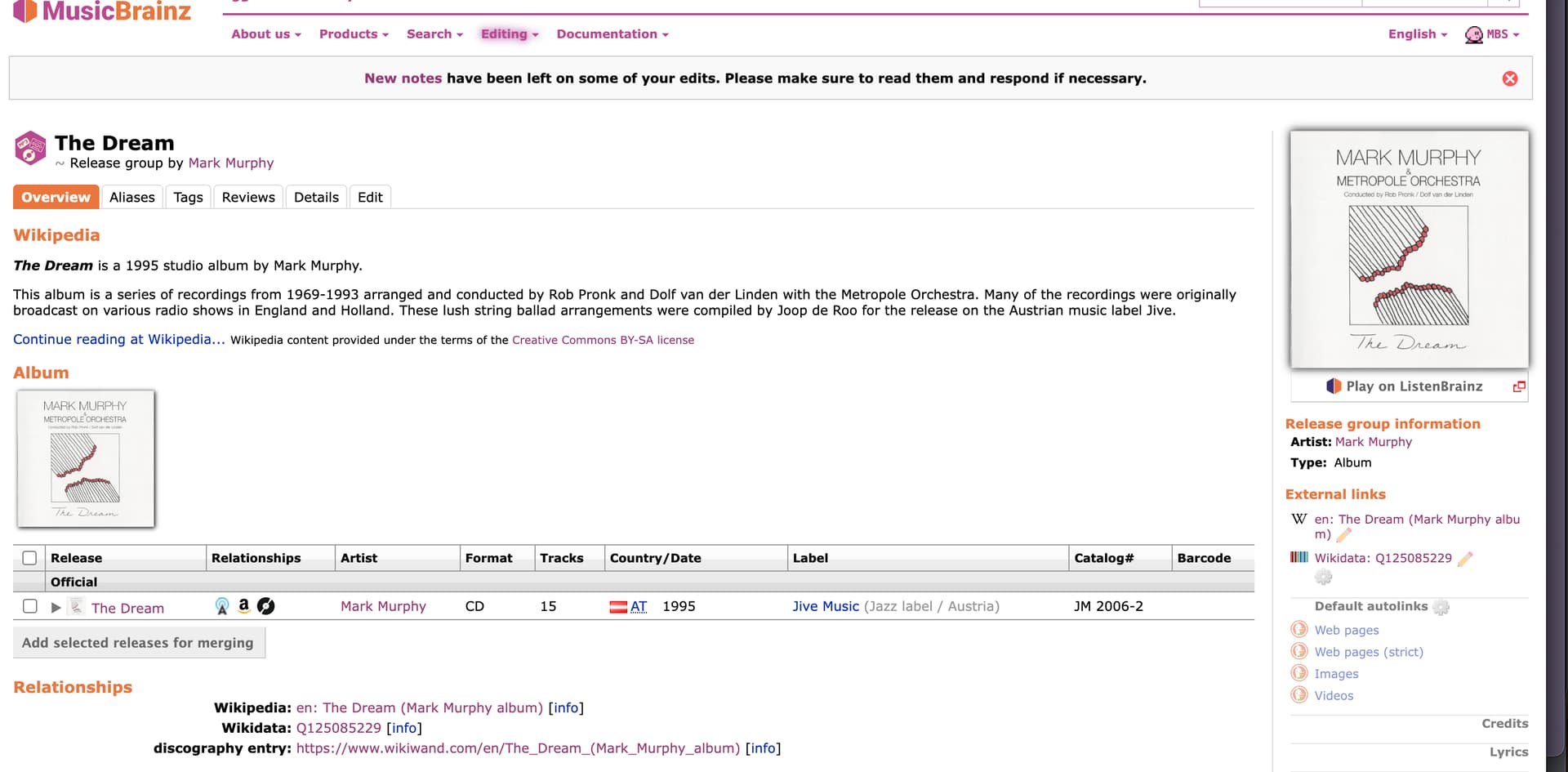1568x772 pixels.
Task: Click the Austrian flag icon
Action: 618,607
